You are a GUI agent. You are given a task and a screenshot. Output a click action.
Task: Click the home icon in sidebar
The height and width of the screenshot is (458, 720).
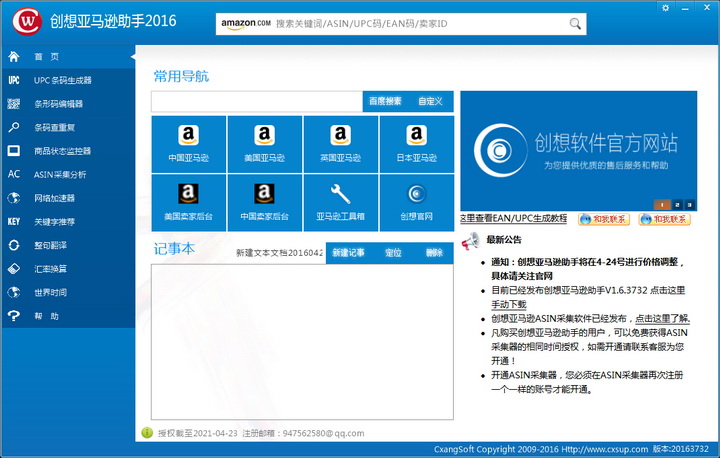14,57
